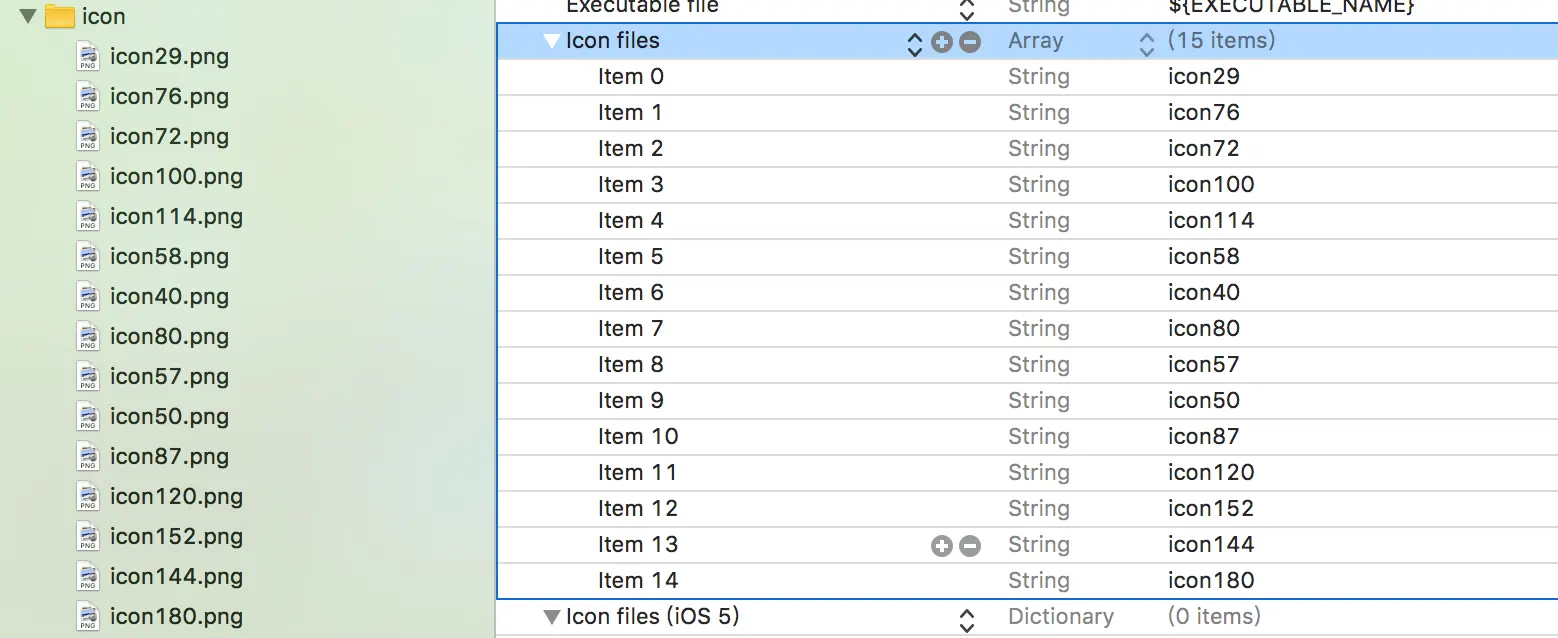Edit Item 14 value icon180
Image resolution: width=1558 pixels, height=638 pixels.
tap(1210, 581)
